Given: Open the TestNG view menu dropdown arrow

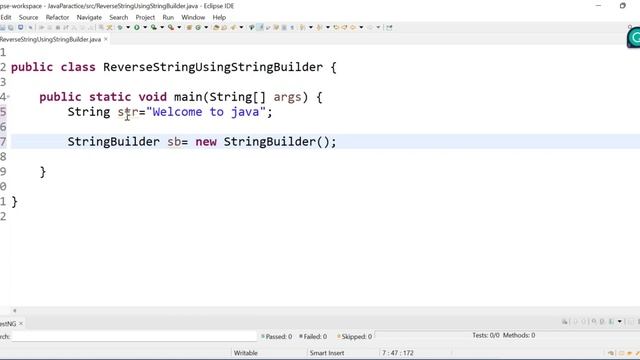Looking at the screenshot, I should point(620,322).
